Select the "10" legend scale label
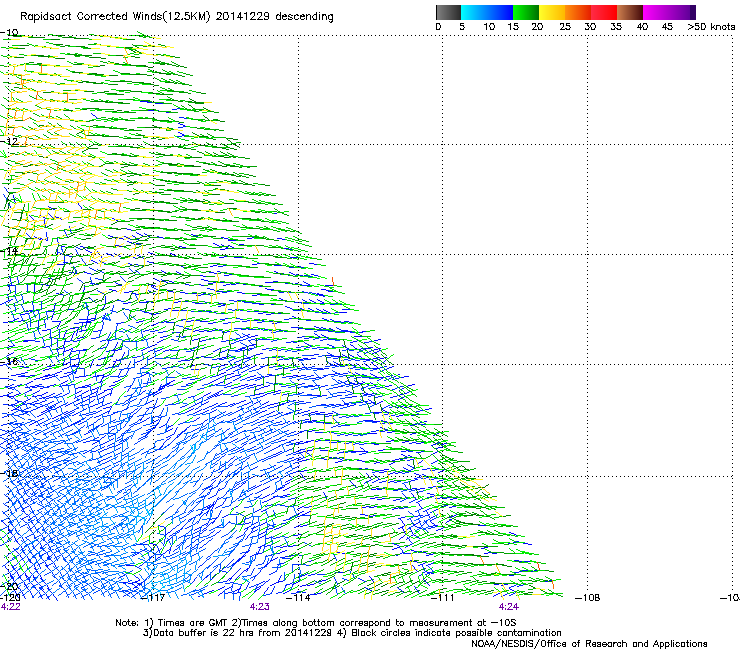 tap(489, 27)
